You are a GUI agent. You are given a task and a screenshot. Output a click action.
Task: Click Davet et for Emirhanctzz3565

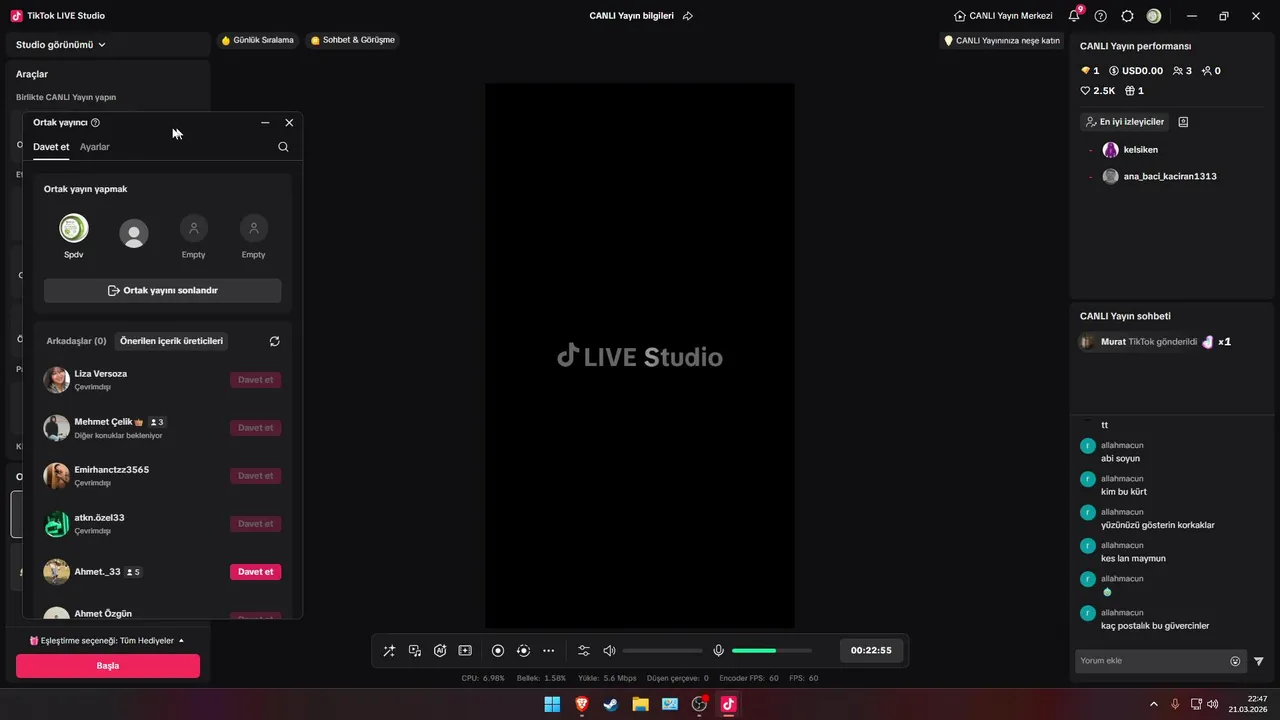coord(255,476)
